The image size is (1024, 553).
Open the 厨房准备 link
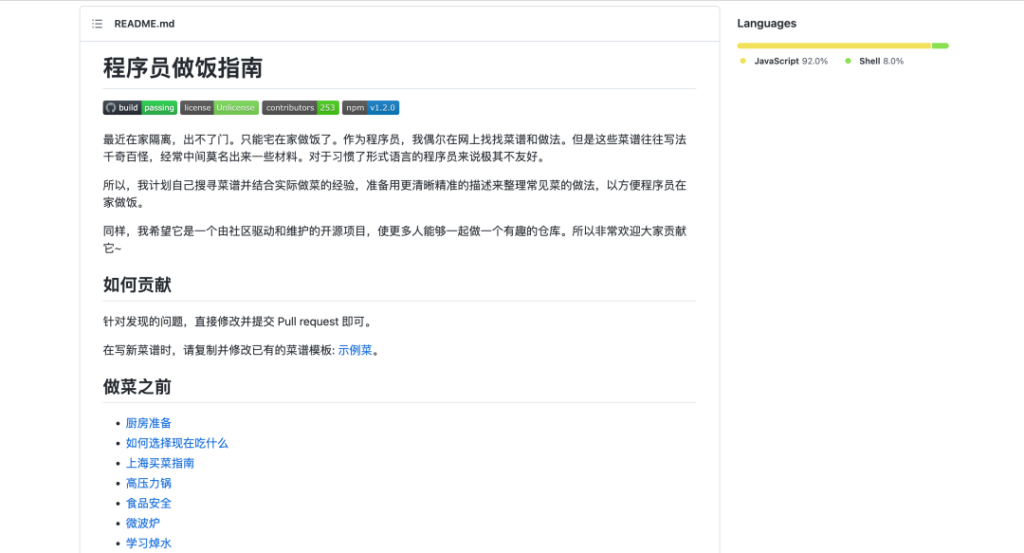point(148,423)
